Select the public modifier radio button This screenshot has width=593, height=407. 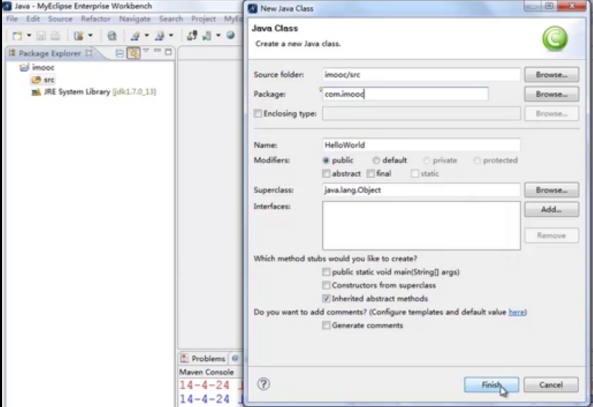click(326, 160)
